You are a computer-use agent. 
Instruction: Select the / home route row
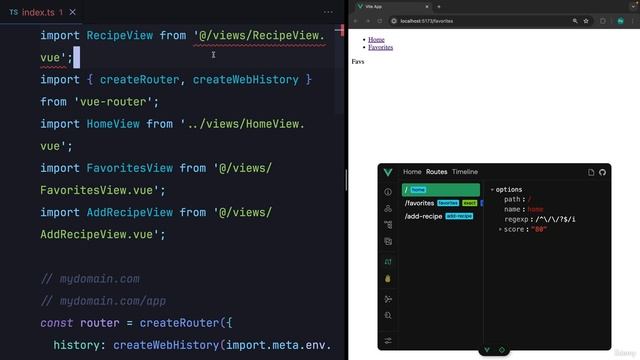[x=441, y=190]
